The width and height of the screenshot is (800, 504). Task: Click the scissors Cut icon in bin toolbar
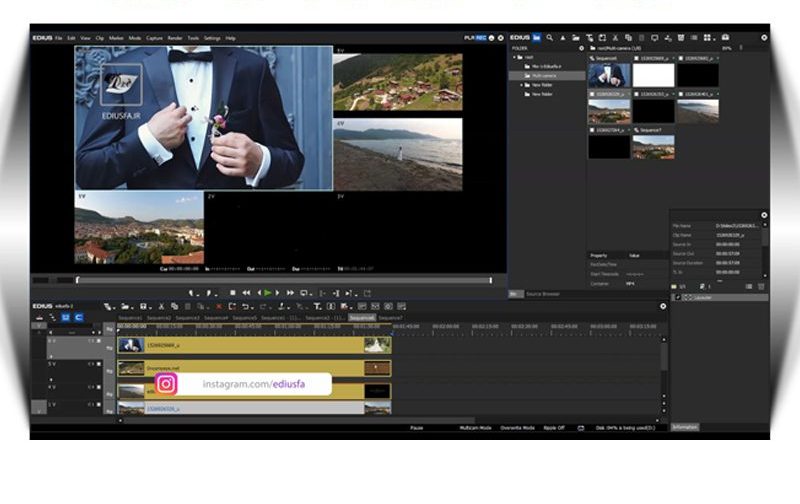pos(615,38)
